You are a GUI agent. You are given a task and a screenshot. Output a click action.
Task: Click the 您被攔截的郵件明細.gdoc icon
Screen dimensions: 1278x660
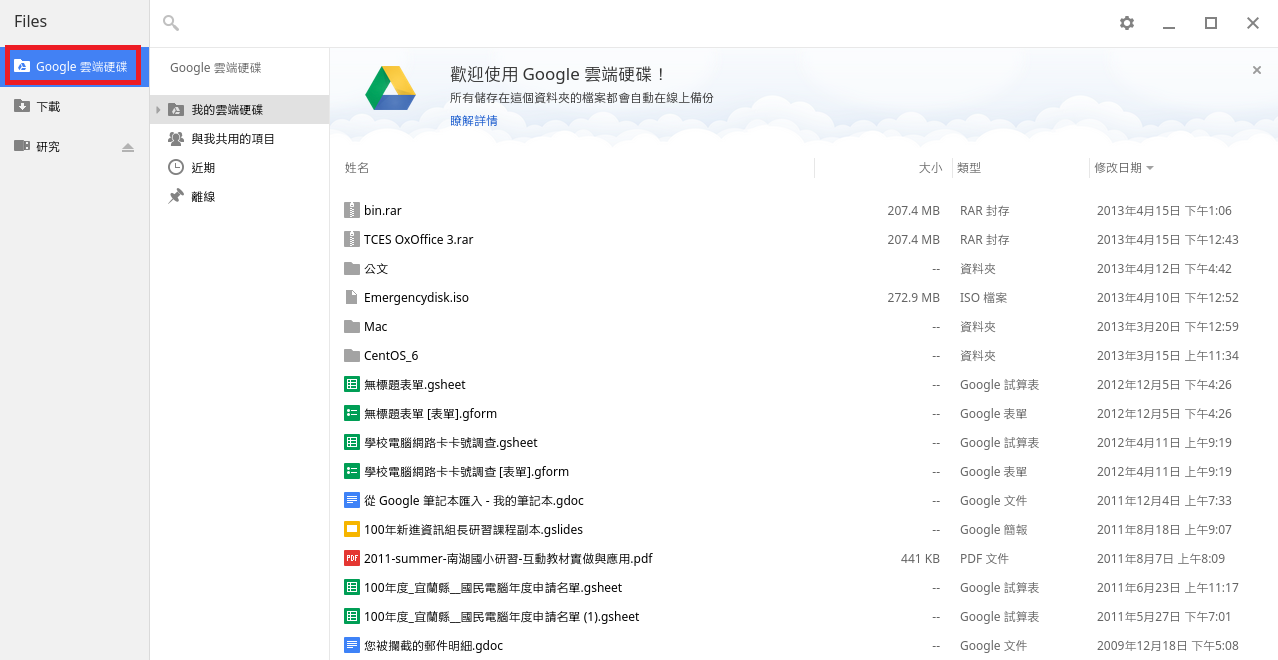click(x=351, y=646)
